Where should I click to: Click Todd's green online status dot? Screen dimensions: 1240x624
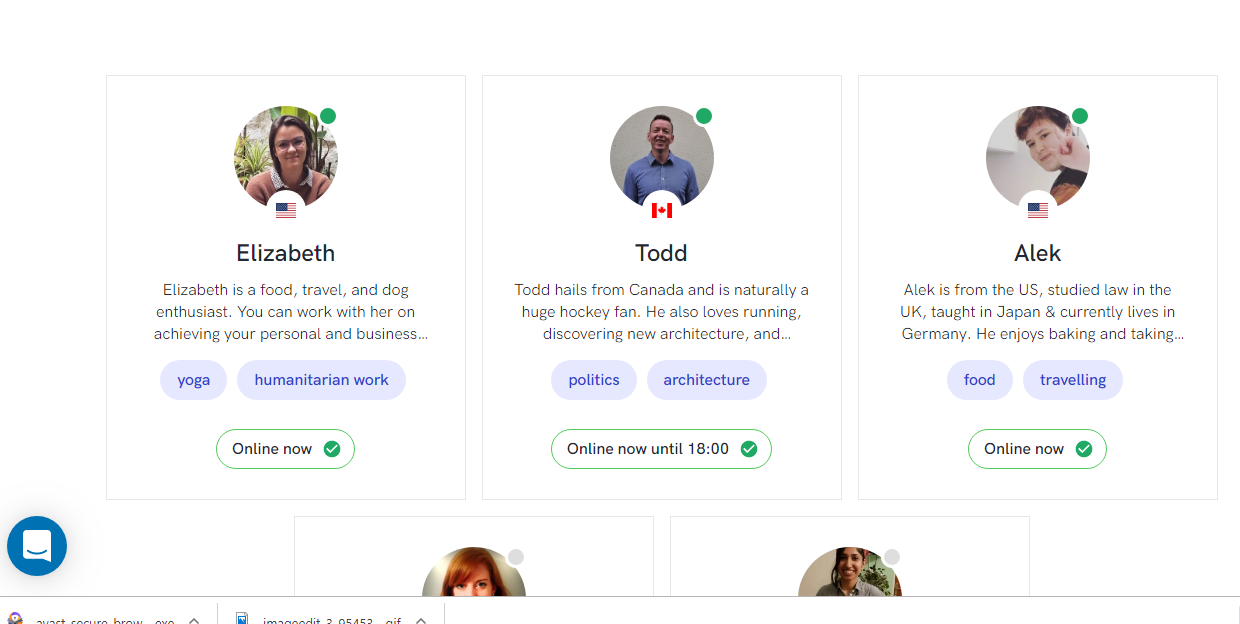click(704, 116)
